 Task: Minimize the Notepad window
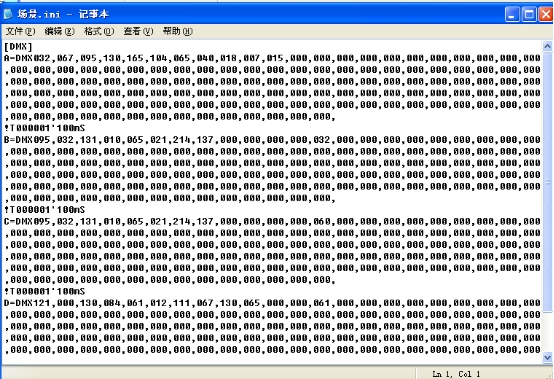(512, 14)
